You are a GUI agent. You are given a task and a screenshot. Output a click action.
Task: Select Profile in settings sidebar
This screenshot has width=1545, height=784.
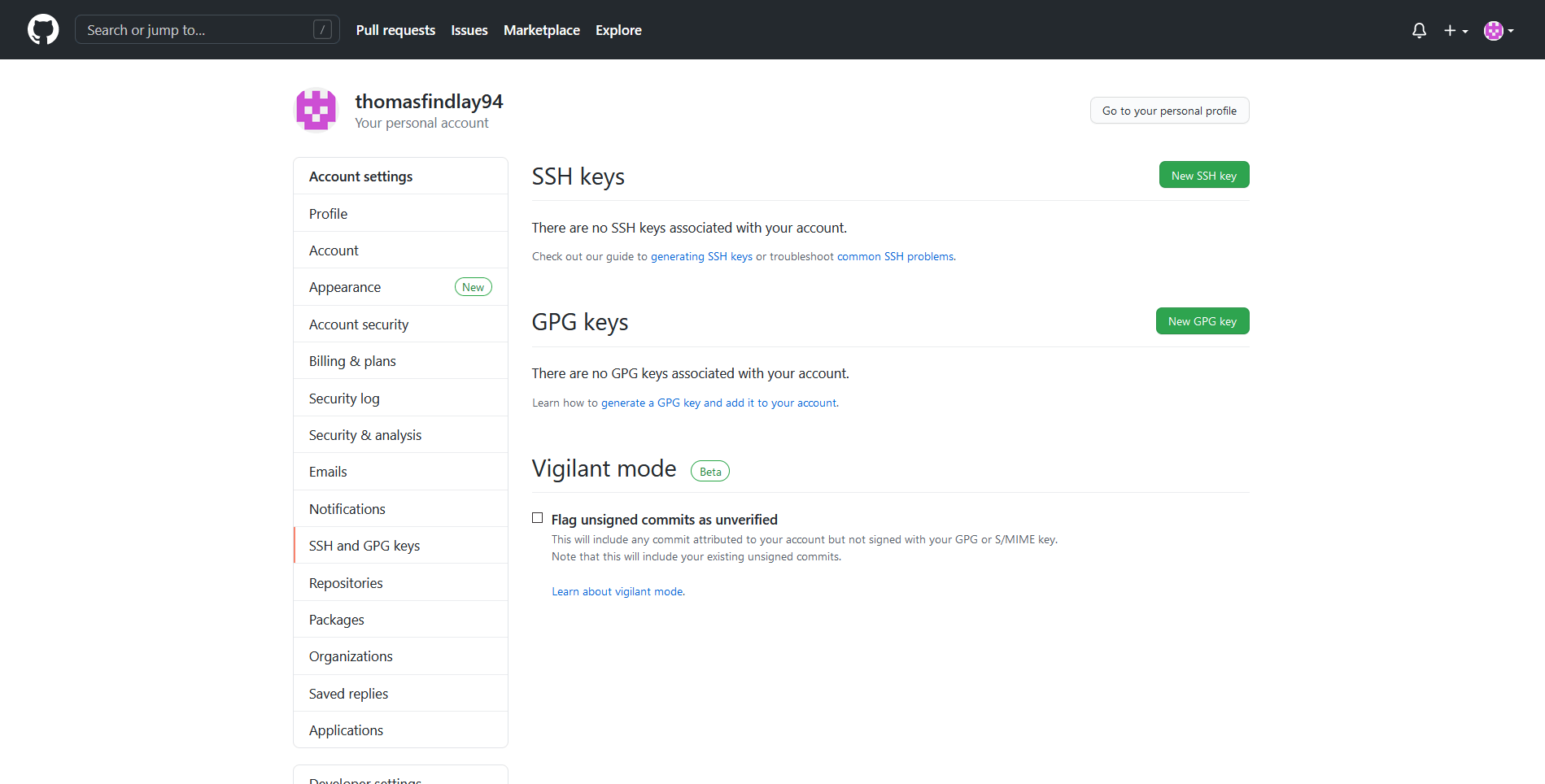pyautogui.click(x=400, y=213)
